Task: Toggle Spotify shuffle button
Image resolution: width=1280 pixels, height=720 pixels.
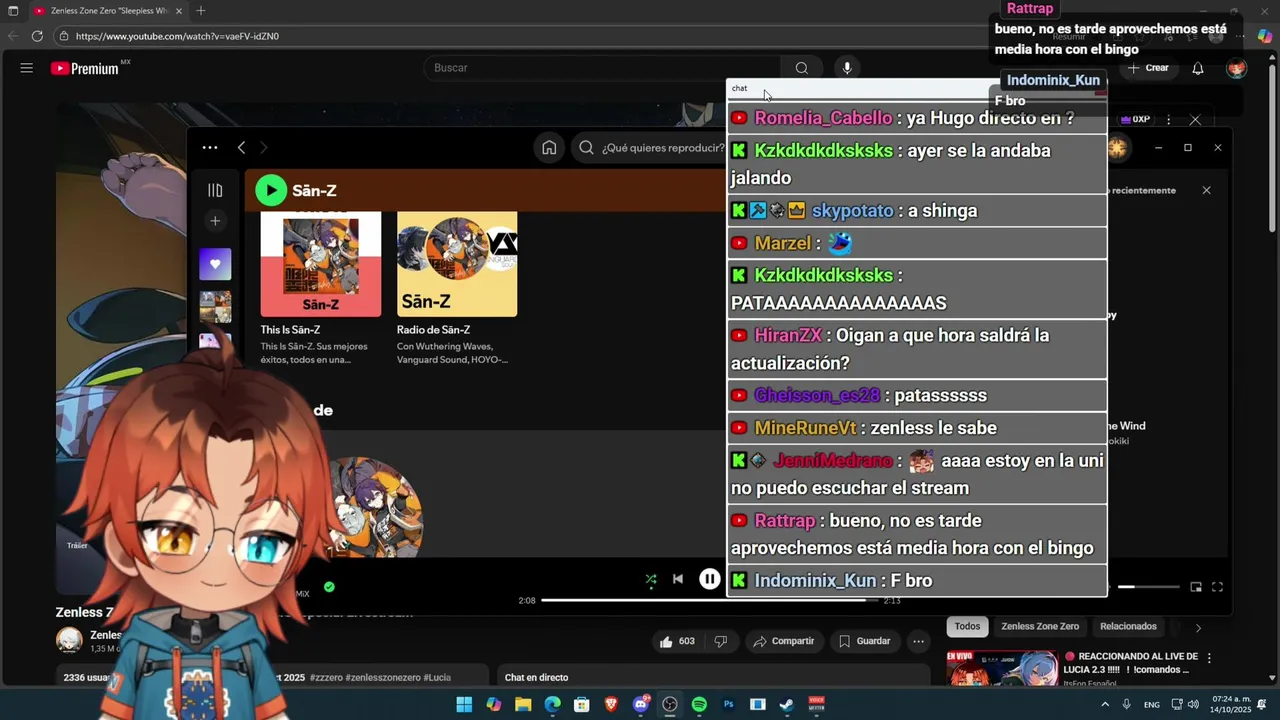Action: (651, 579)
